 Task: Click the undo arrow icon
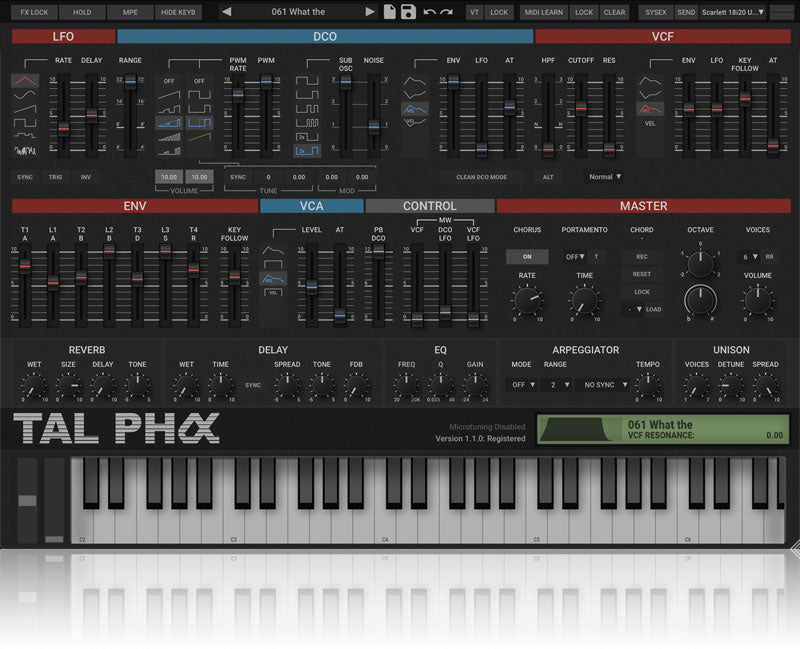click(430, 12)
